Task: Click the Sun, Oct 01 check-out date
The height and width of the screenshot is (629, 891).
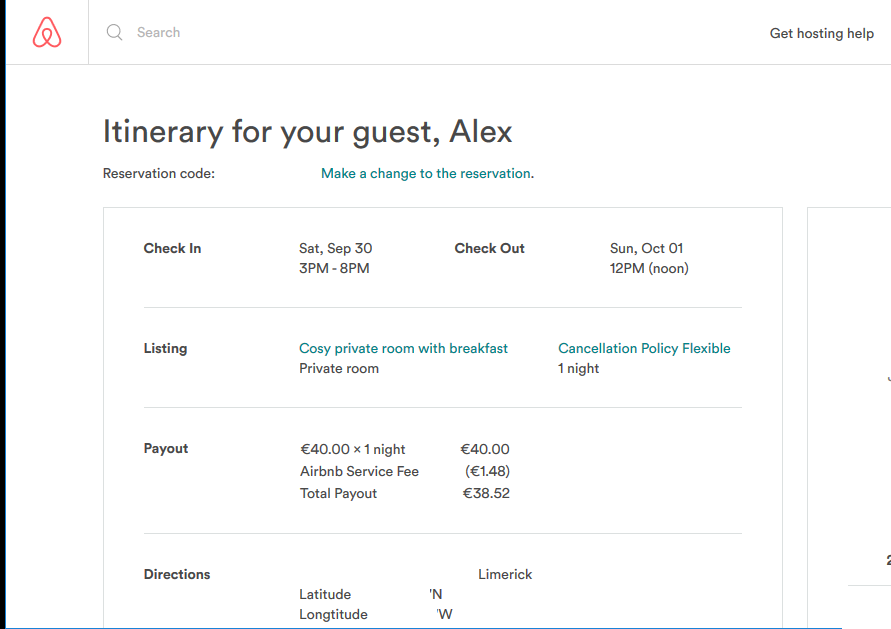Action: (646, 249)
